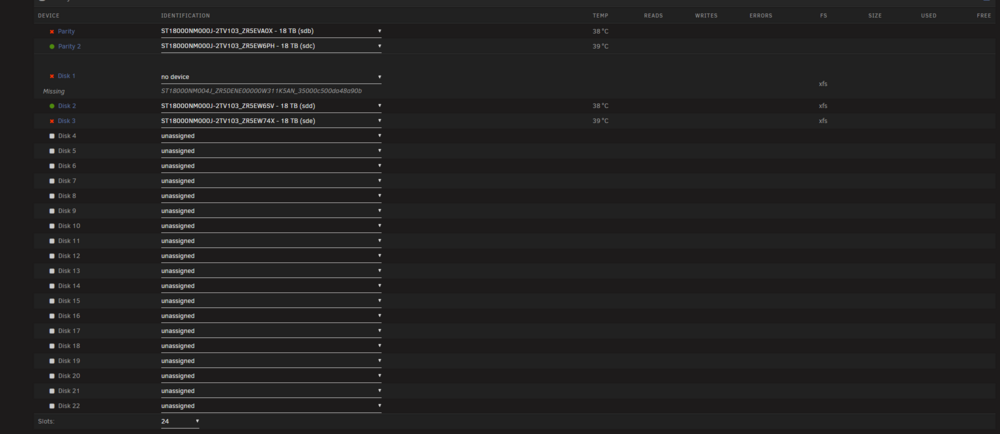Open the Slots count dropdown showing 24
The image size is (1000, 434).
[180, 421]
